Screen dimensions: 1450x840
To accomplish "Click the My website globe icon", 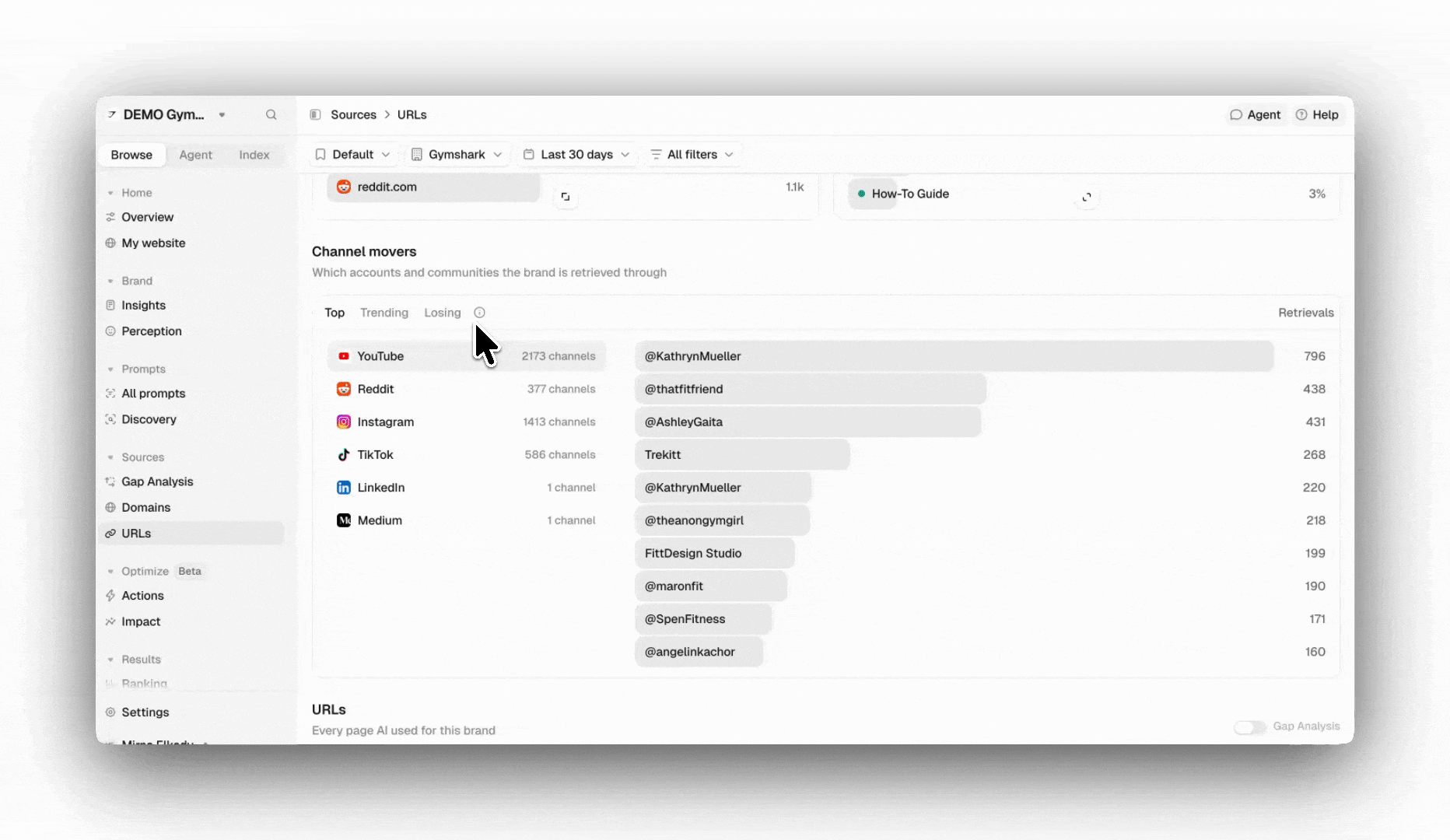I will click(110, 243).
